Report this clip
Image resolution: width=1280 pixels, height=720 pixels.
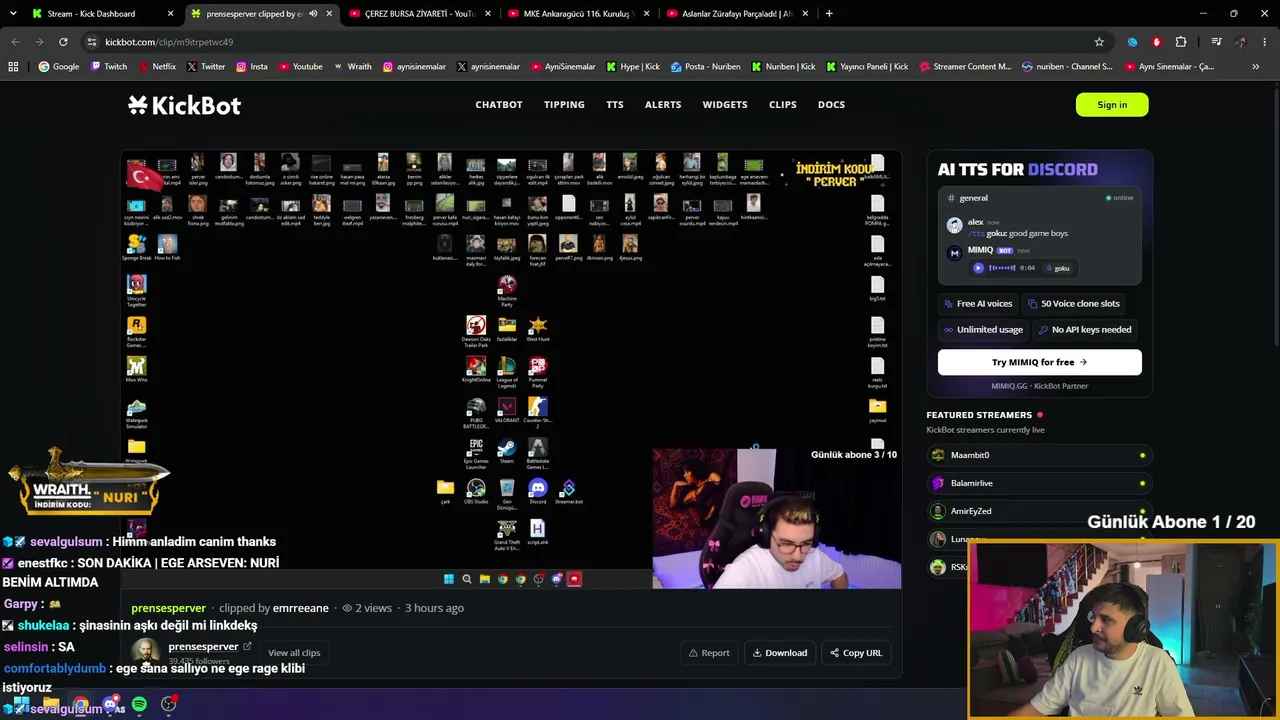coord(708,653)
